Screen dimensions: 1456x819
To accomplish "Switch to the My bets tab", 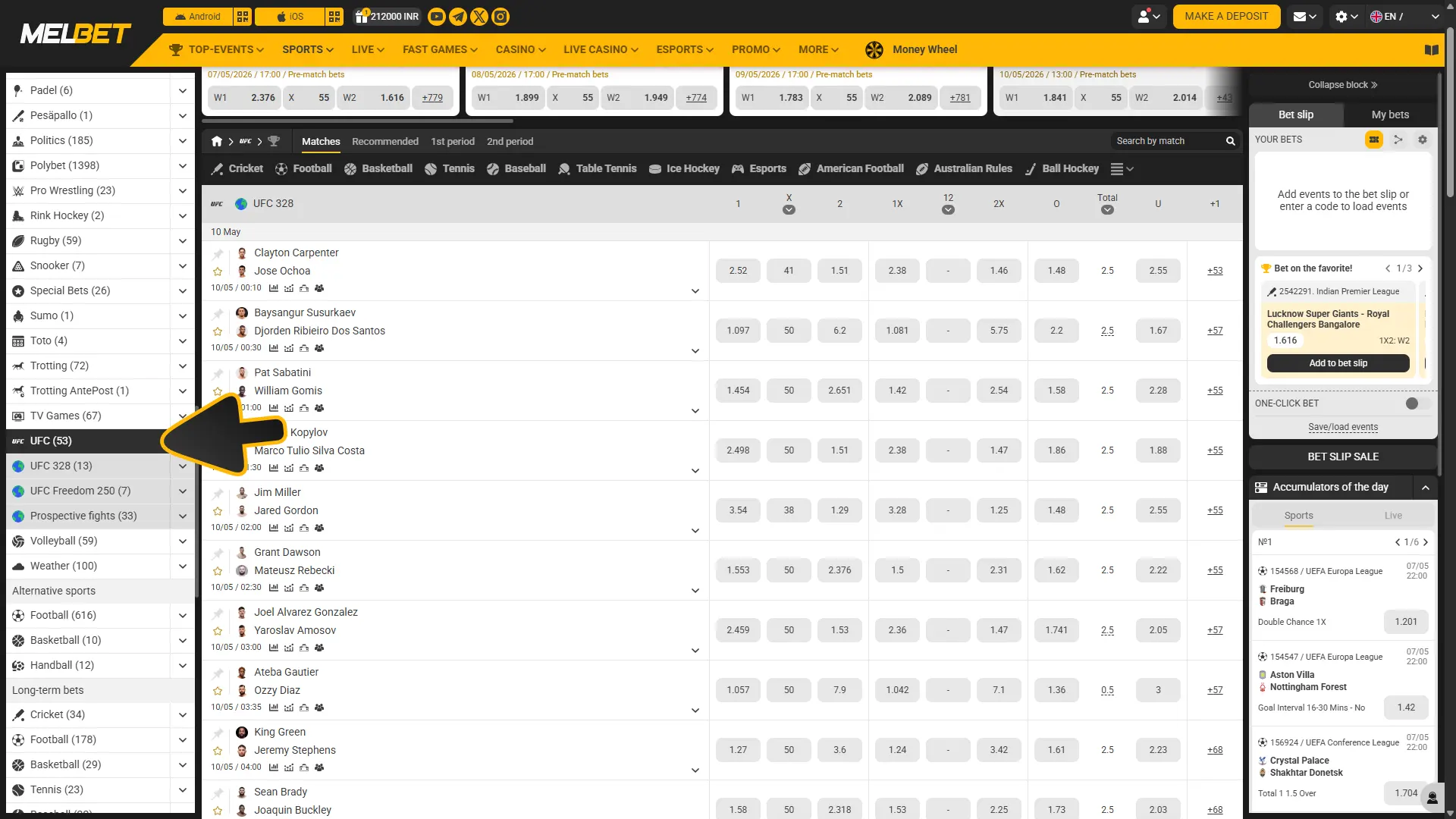I will pyautogui.click(x=1390, y=115).
